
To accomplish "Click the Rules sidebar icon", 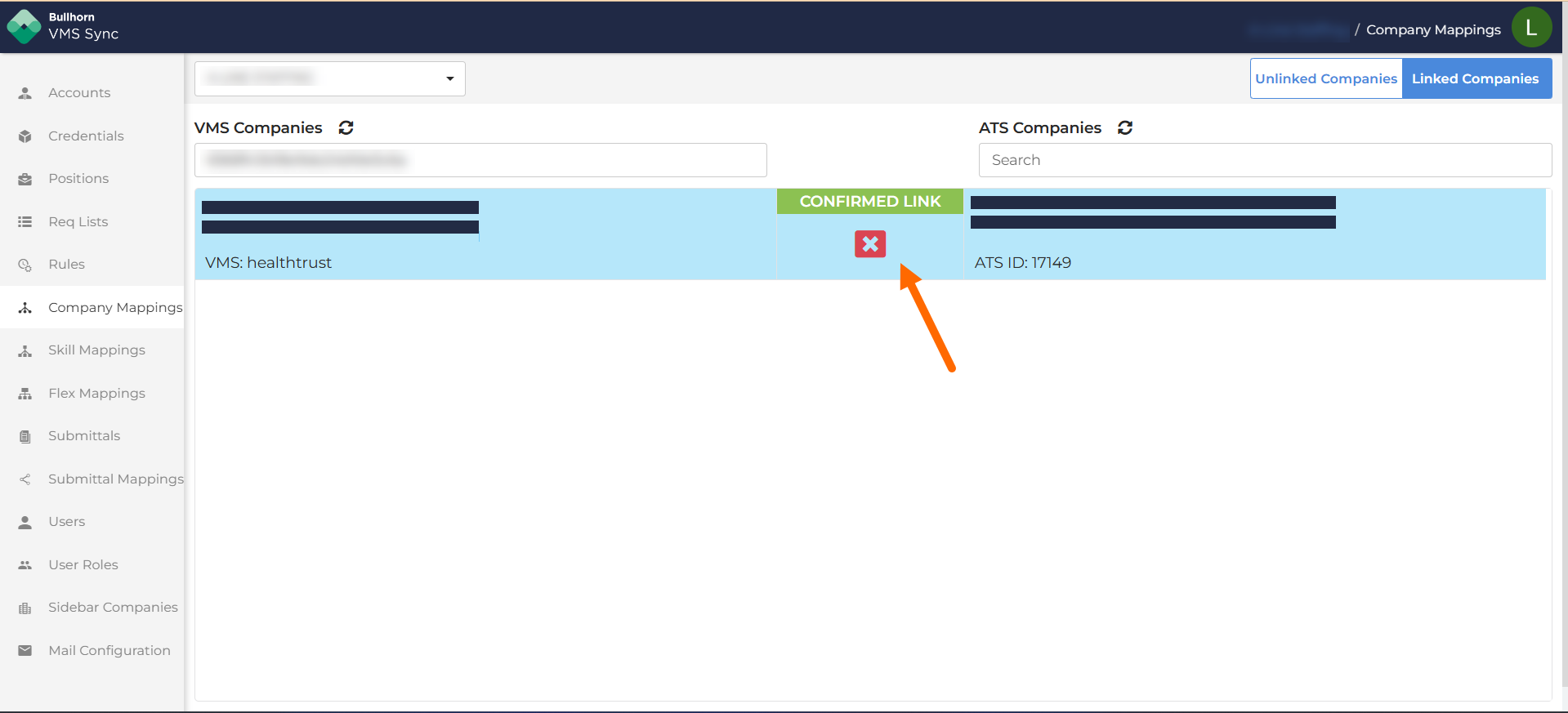I will tap(25, 265).
